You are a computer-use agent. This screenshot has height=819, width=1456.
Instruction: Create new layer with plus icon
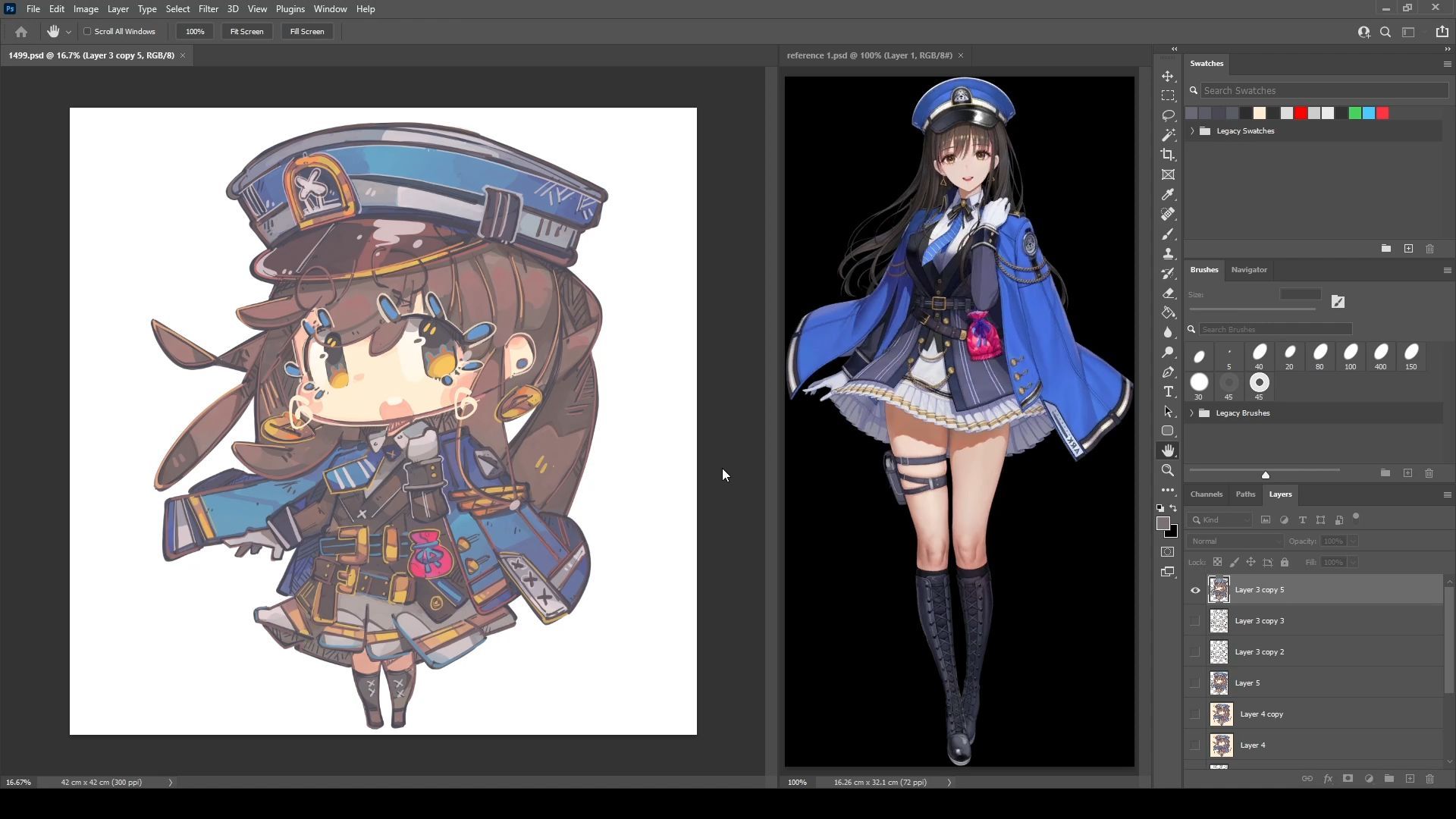click(1410, 779)
